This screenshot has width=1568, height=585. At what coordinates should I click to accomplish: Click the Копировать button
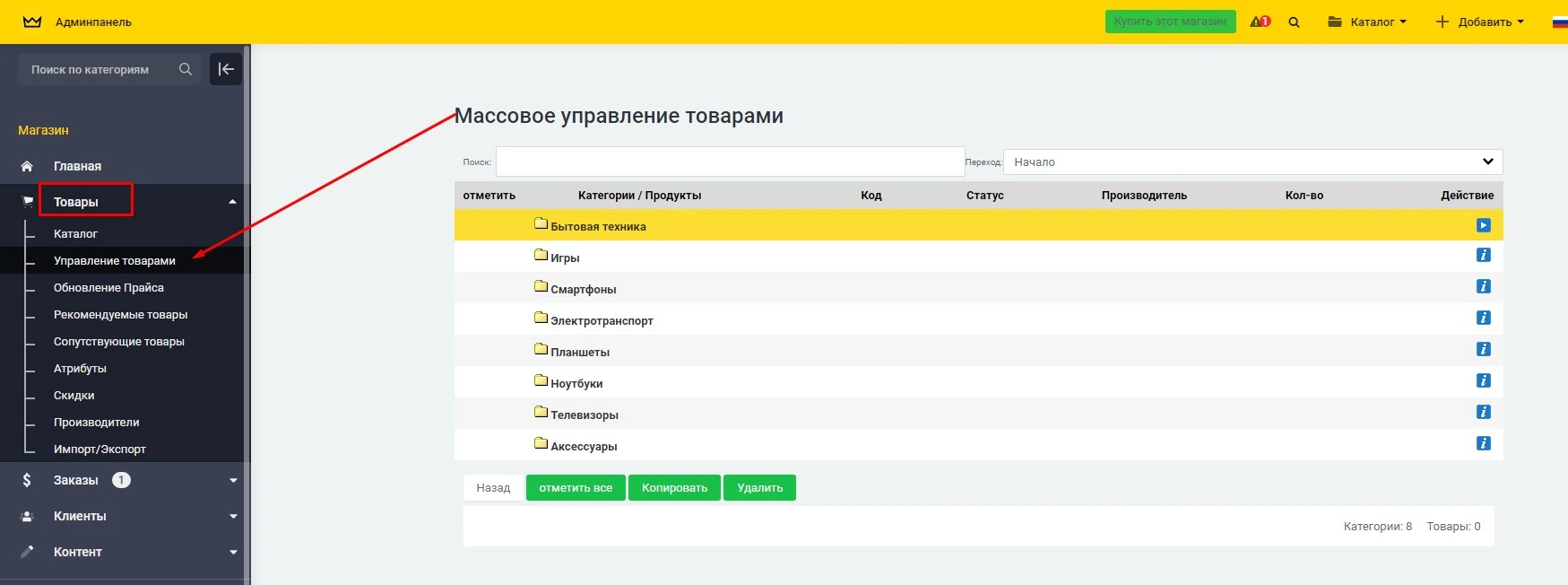674,488
